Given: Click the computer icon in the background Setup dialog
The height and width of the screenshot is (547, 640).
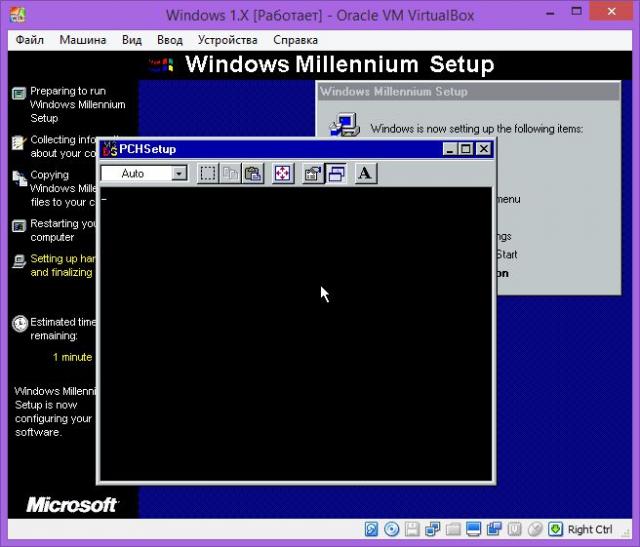Looking at the screenshot, I should click(345, 124).
